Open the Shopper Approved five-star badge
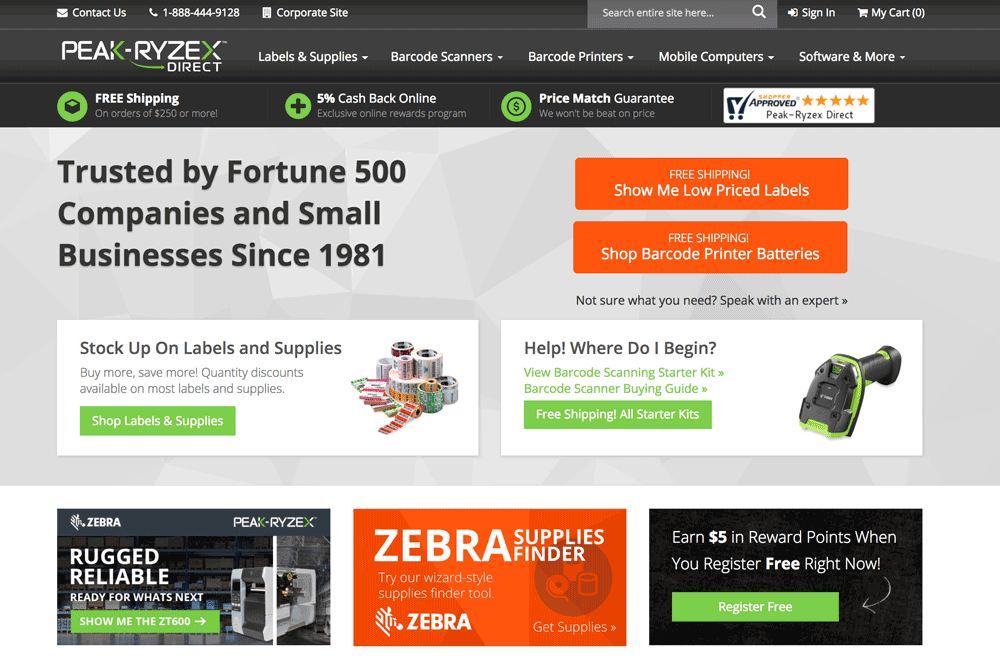 [798, 105]
